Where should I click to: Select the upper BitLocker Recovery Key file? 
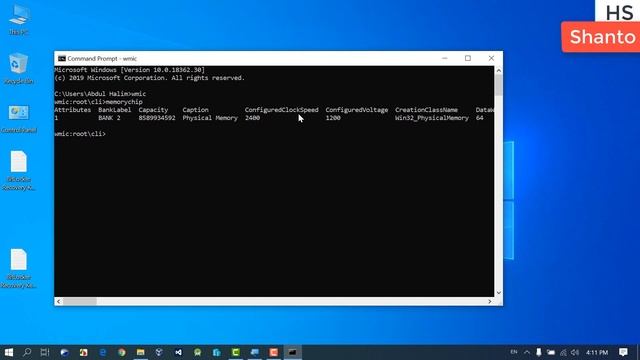click(x=19, y=171)
